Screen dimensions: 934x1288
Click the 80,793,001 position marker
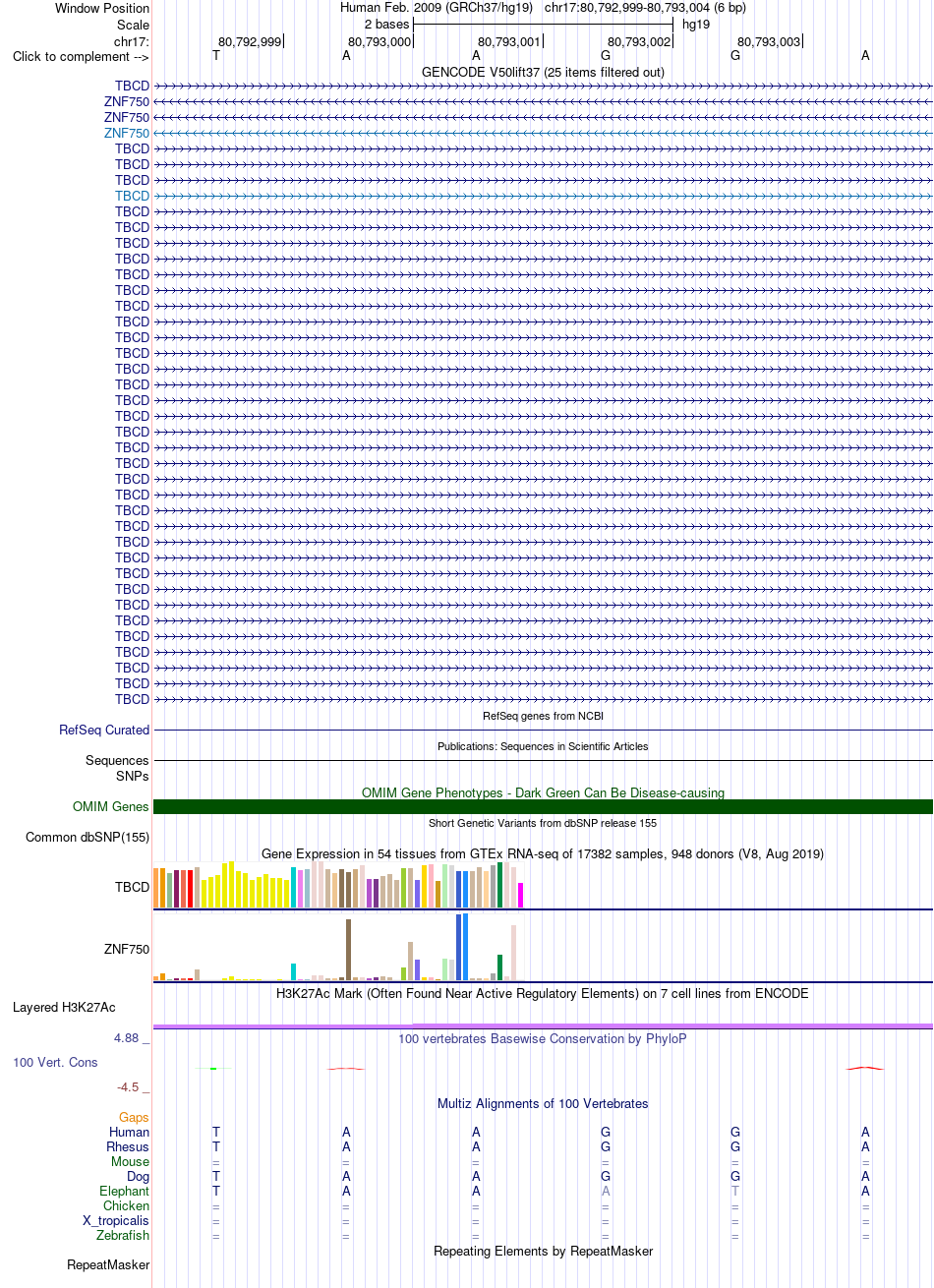509,41
